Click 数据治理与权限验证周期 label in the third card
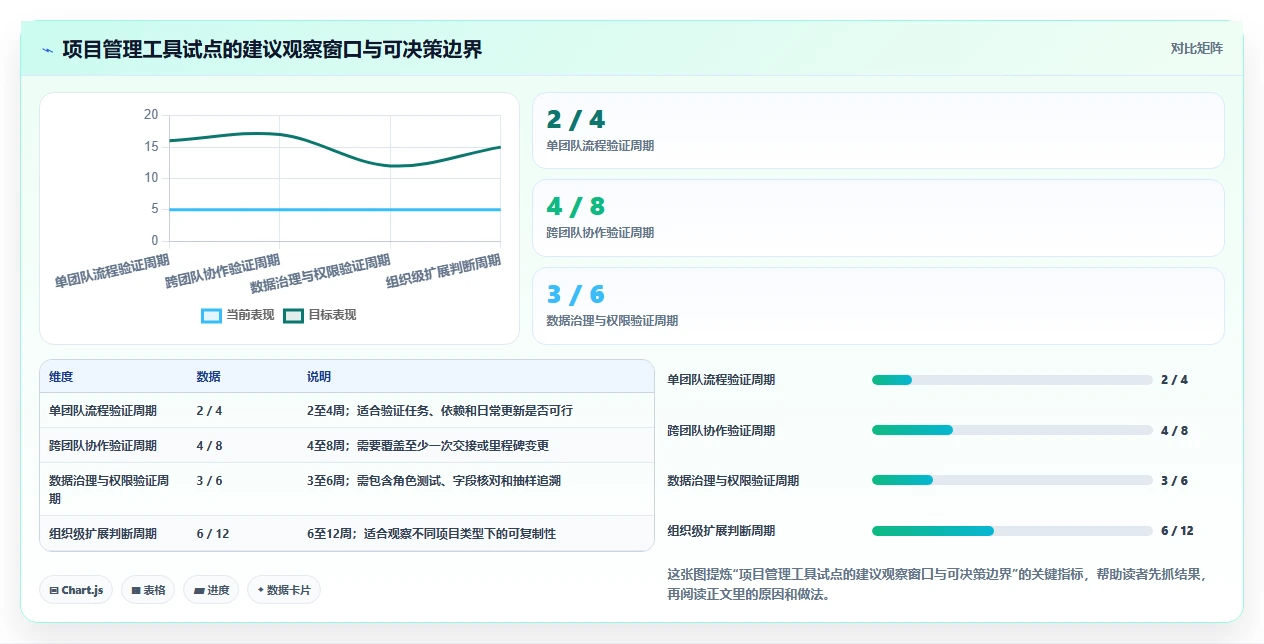 click(x=612, y=321)
